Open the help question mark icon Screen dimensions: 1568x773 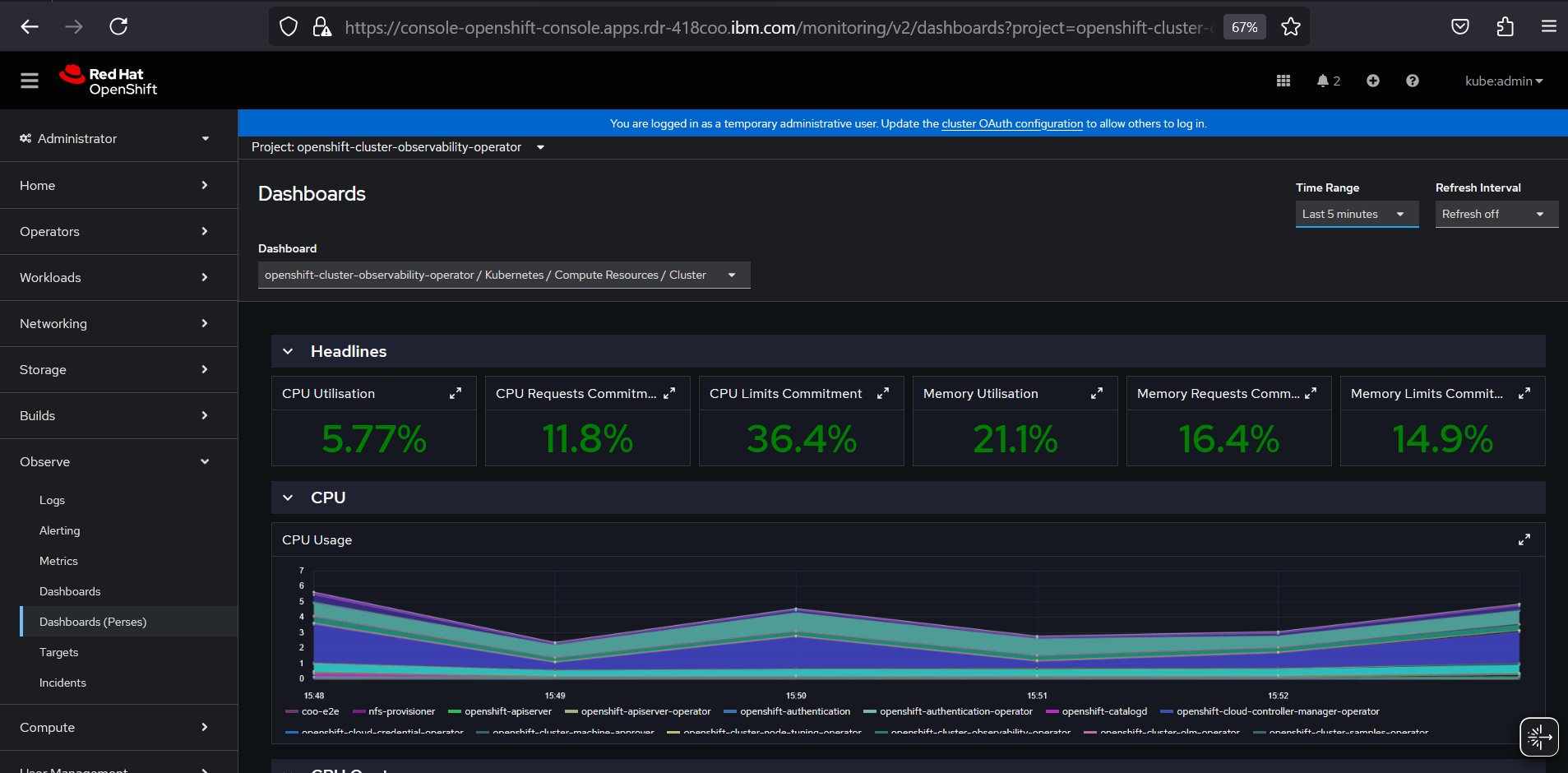click(1413, 81)
